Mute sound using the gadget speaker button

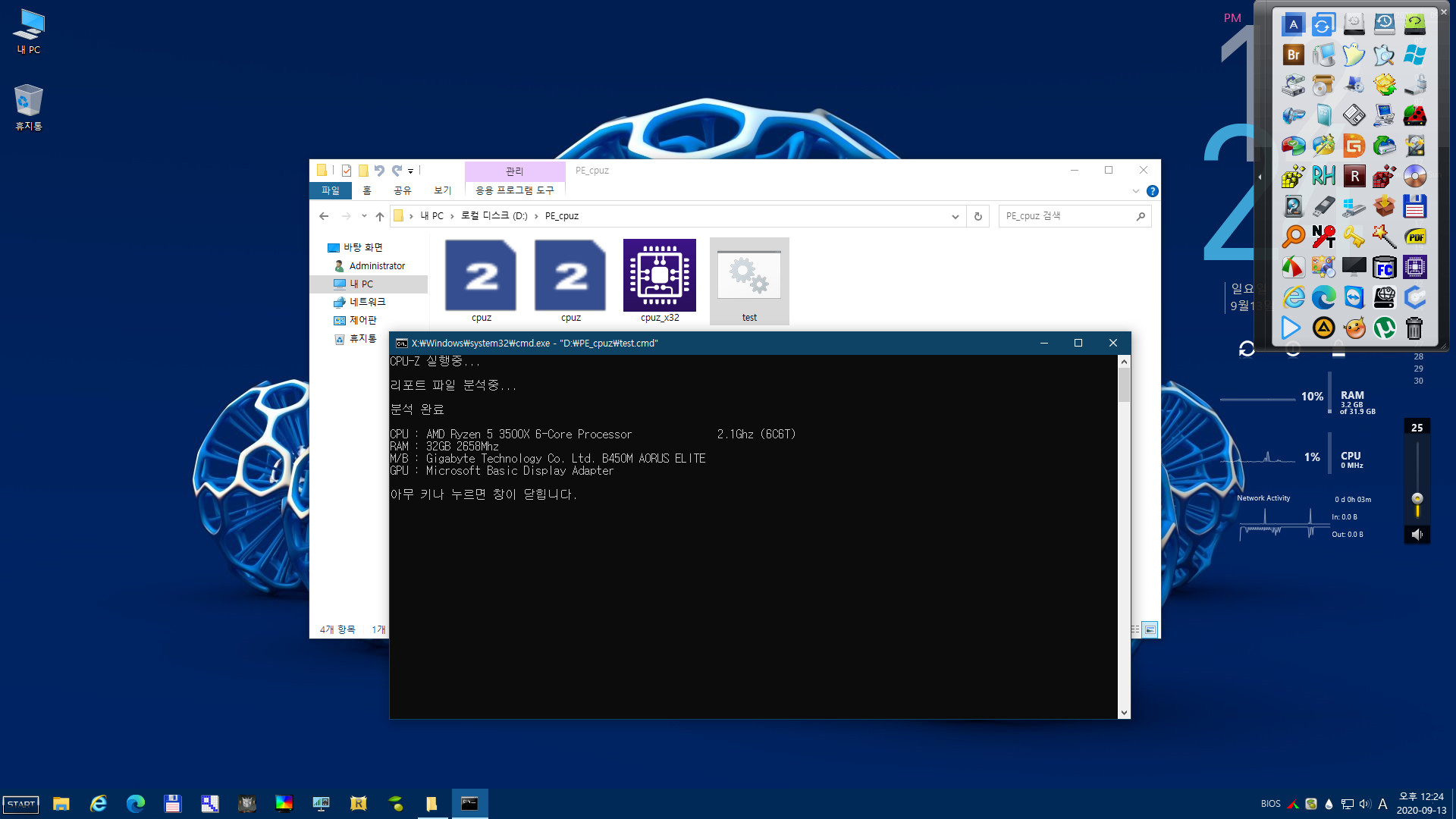[x=1417, y=535]
